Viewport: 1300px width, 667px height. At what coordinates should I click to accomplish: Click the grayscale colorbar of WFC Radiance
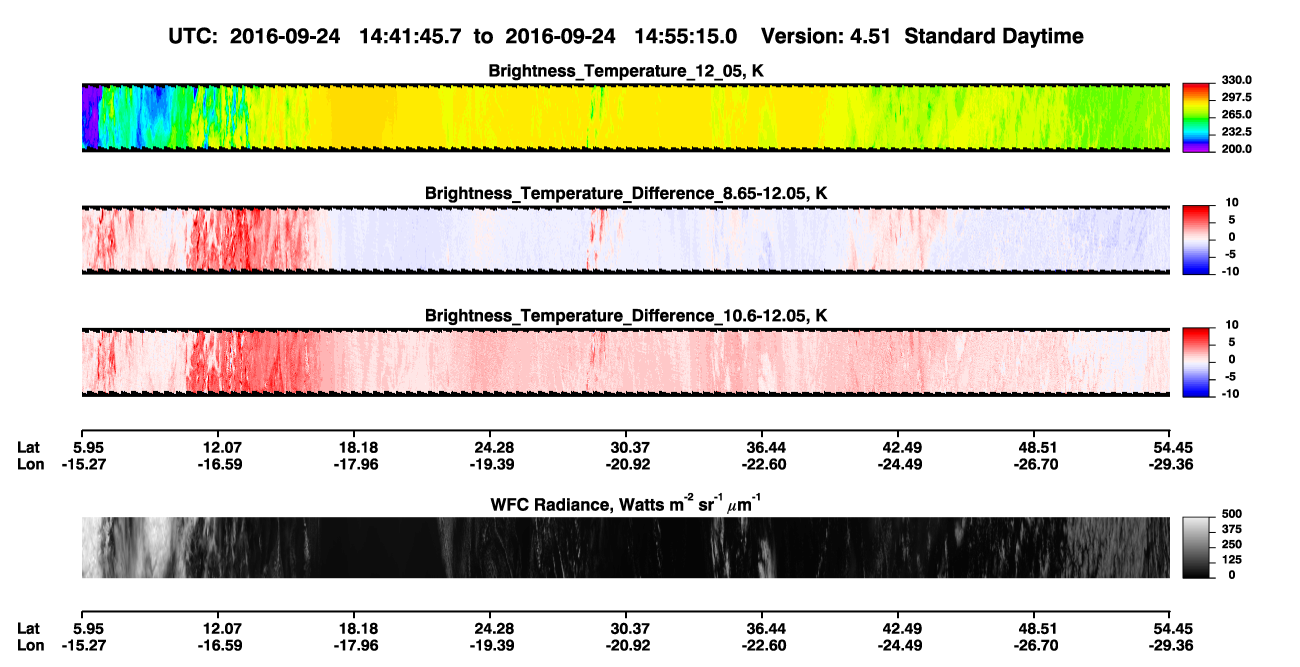click(1196, 547)
